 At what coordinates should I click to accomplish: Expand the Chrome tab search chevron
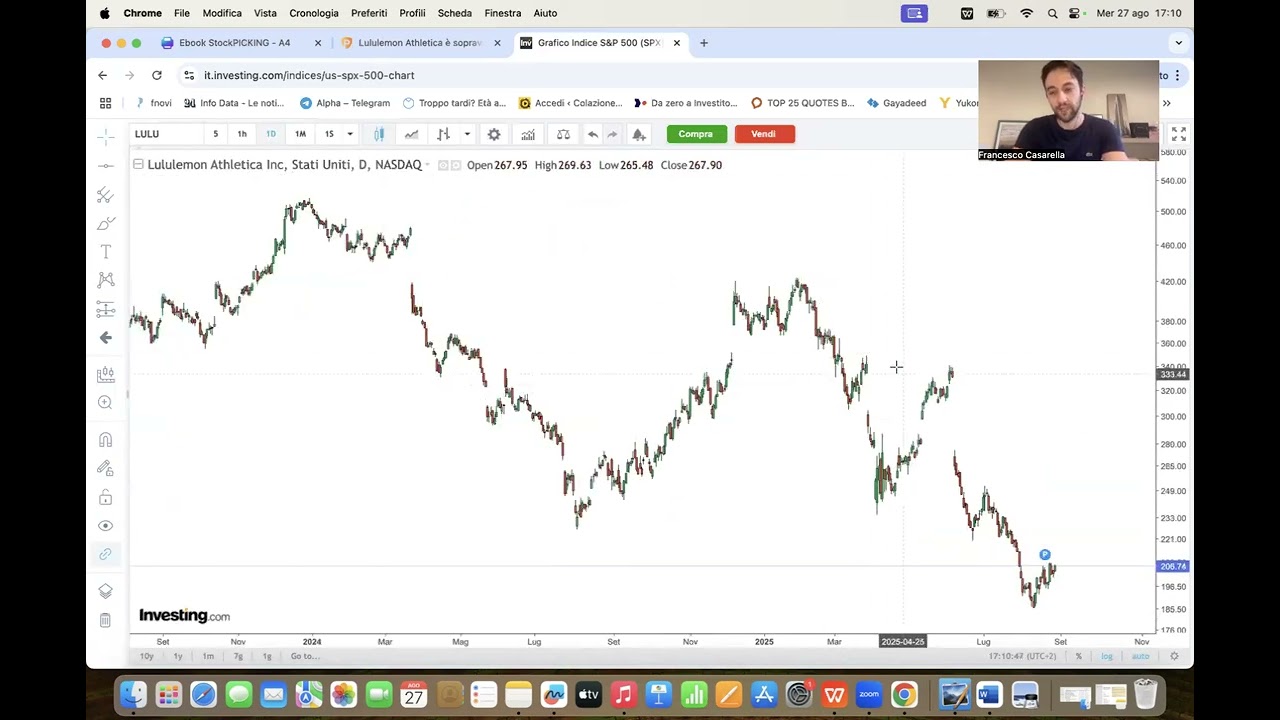1178,43
